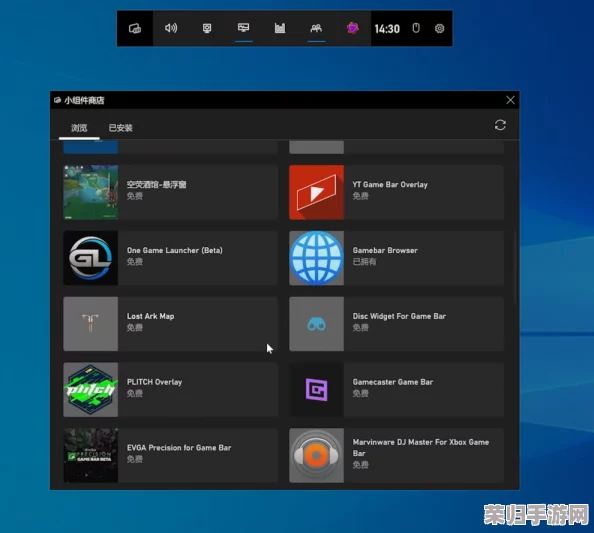The height and width of the screenshot is (533, 594).
Task: Open the purple widget icon in Game Bar
Action: point(353,28)
